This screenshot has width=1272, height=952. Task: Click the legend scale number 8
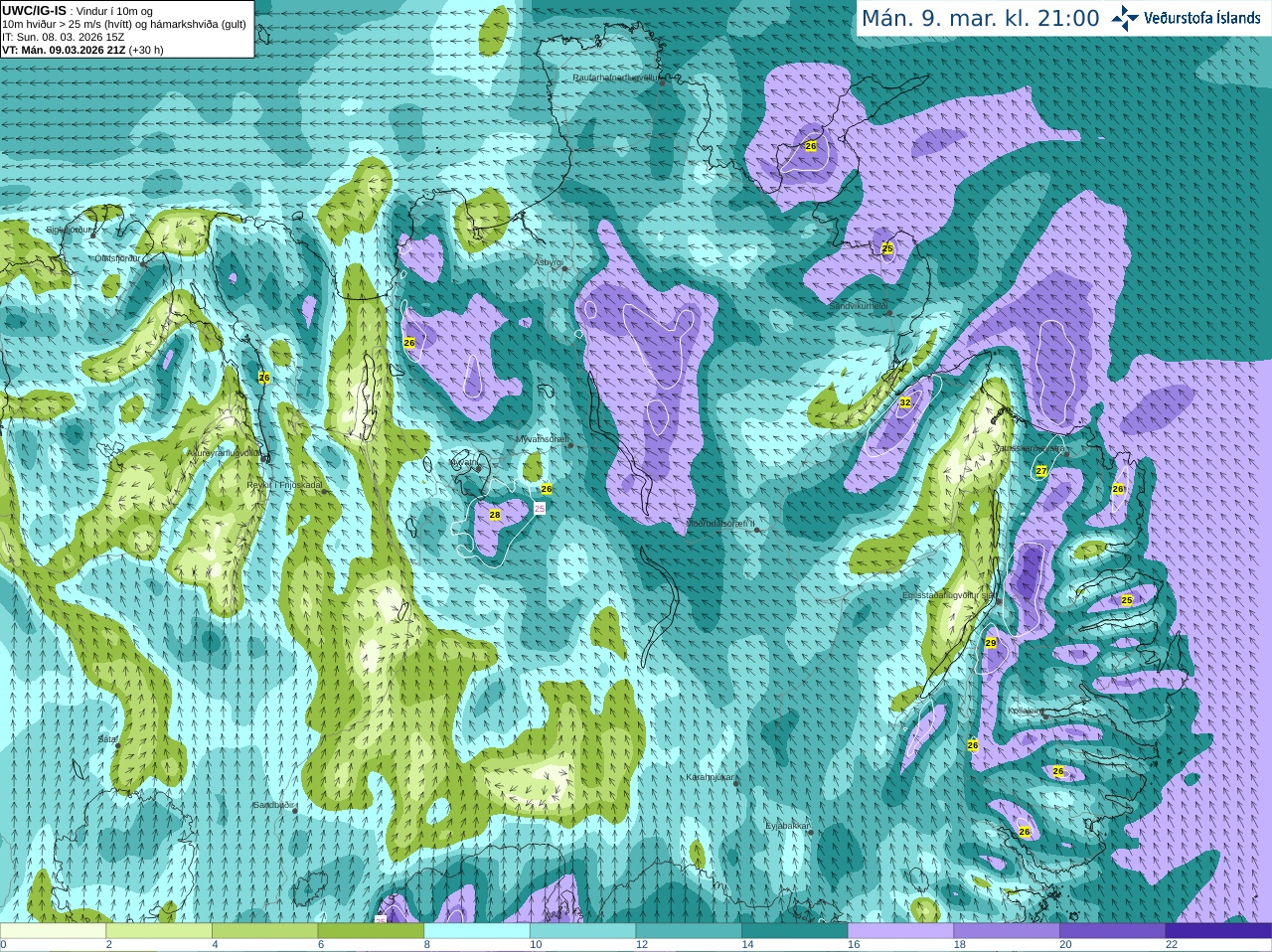coord(427,945)
